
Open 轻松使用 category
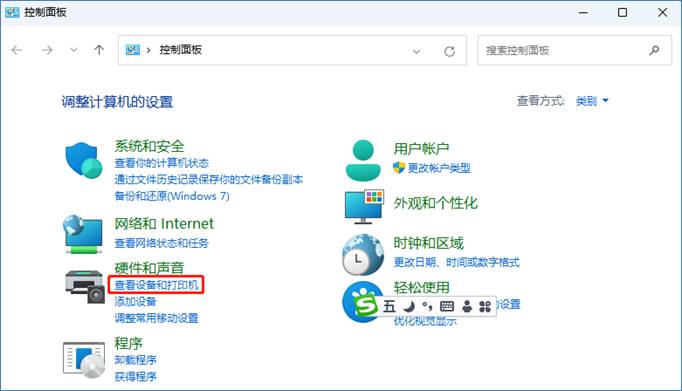click(421, 287)
